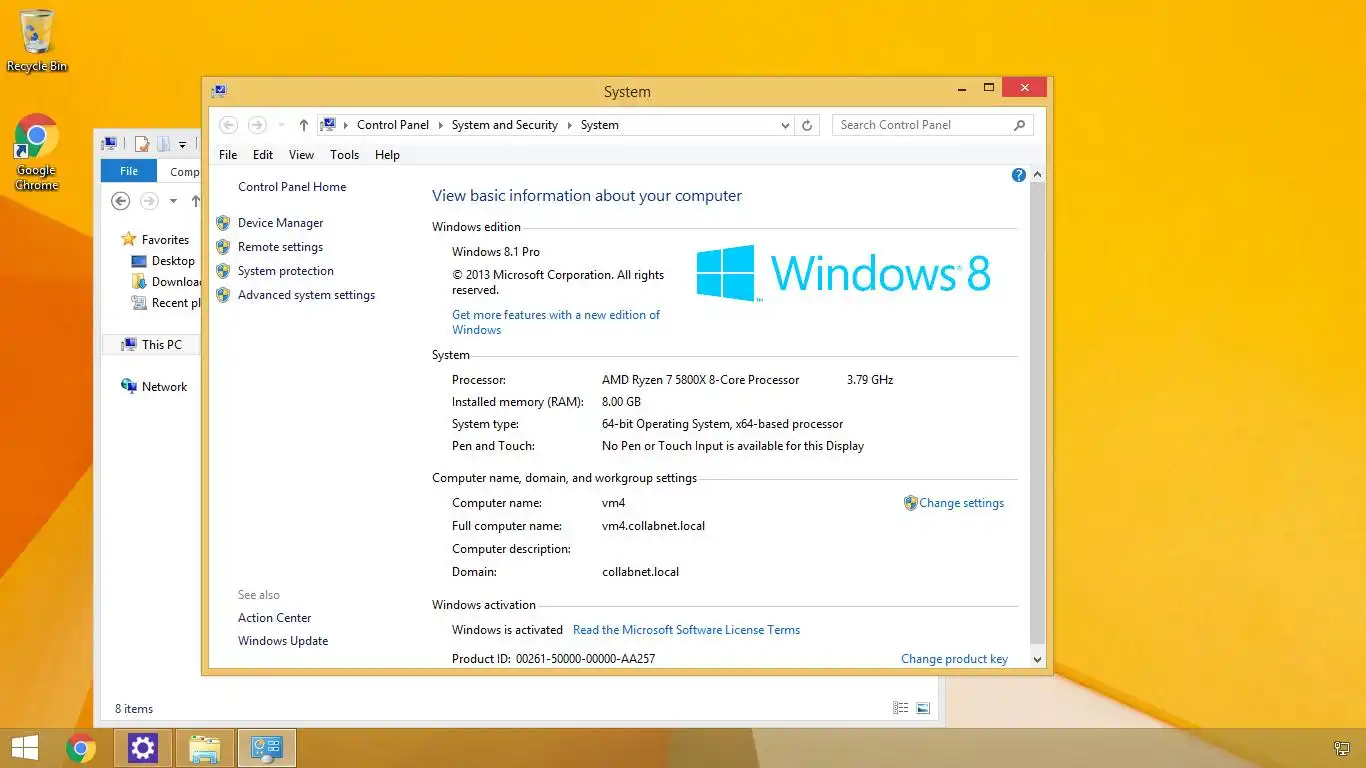Click the computer icon in System address bar
This screenshot has width=1366, height=768.
click(x=327, y=125)
